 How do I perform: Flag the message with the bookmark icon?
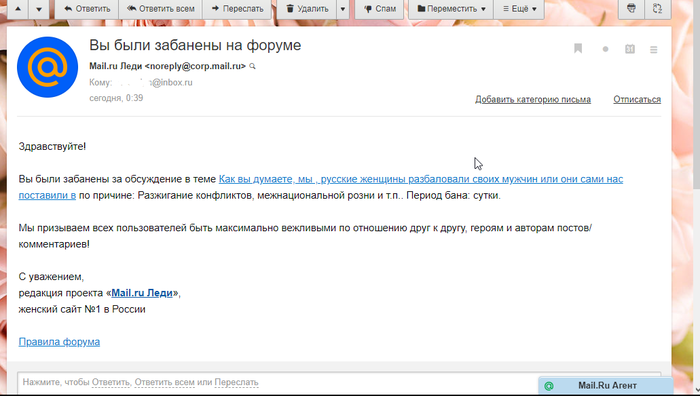pyautogui.click(x=578, y=49)
